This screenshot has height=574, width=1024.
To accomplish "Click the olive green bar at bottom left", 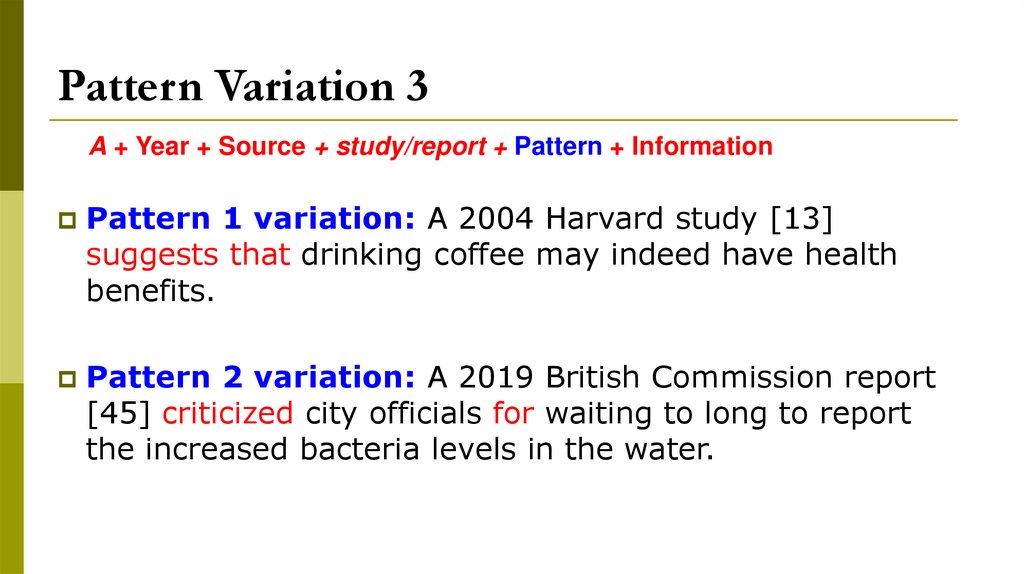I will 11,478.
